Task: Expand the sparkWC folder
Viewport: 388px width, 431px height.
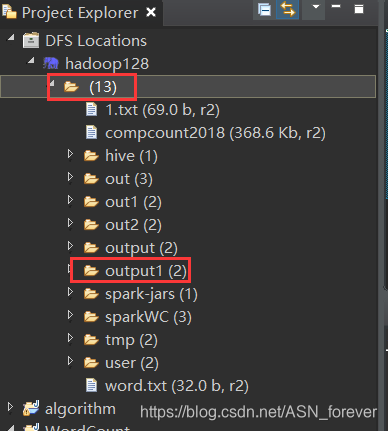Action: click(x=70, y=315)
